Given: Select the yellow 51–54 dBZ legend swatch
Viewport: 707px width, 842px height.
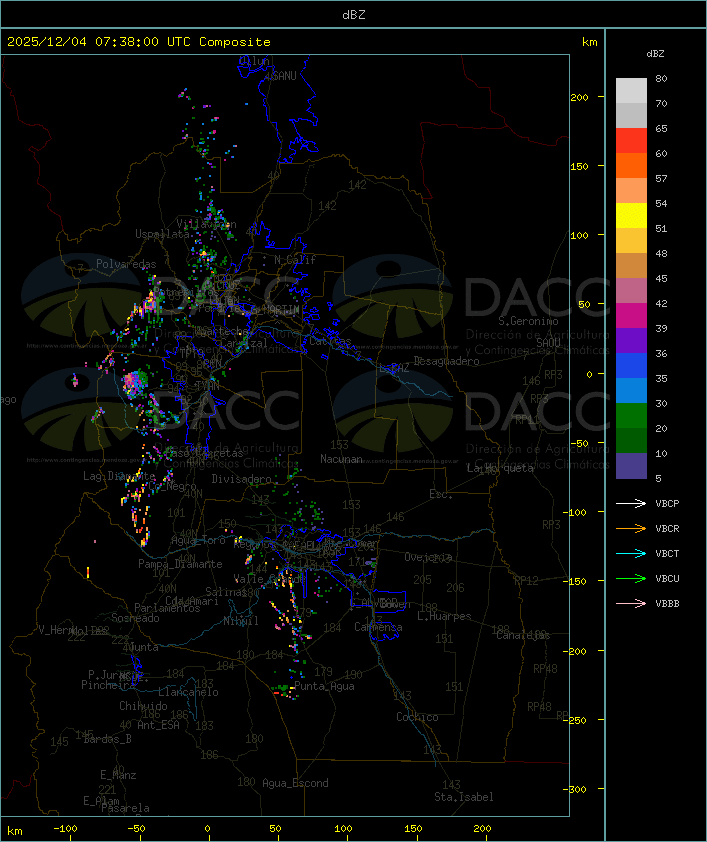Looking at the screenshot, I should click(x=631, y=216).
